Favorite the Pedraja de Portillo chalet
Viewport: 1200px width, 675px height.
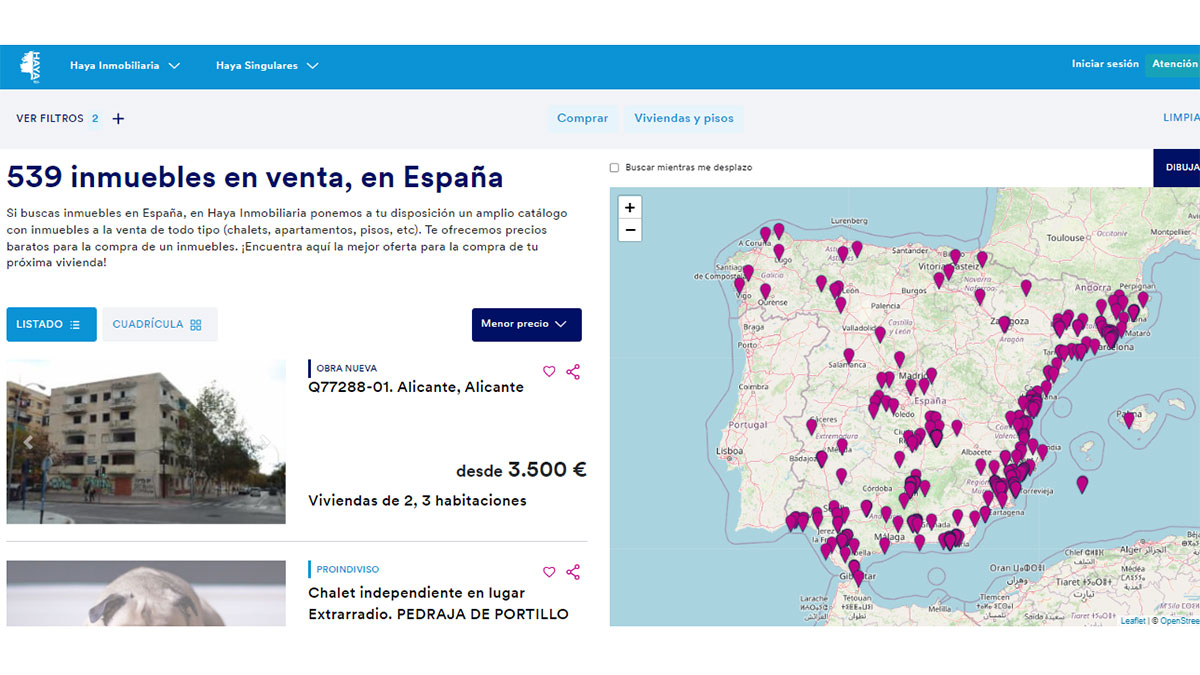(549, 572)
